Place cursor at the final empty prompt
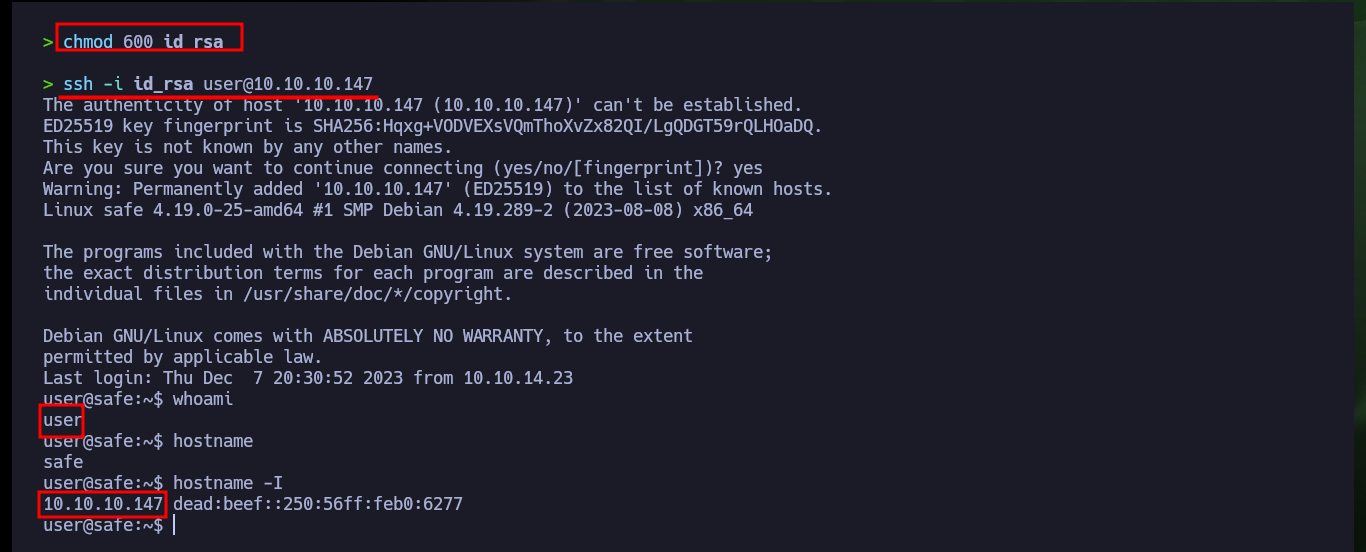 coord(176,525)
